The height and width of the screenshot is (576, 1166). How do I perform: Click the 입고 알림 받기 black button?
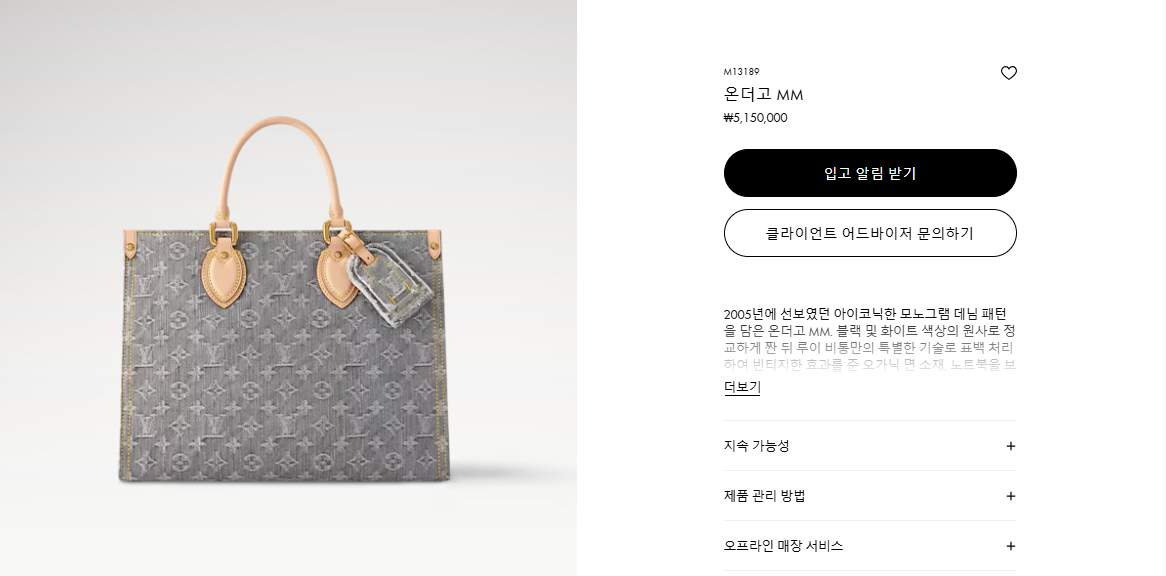pyautogui.click(x=870, y=173)
